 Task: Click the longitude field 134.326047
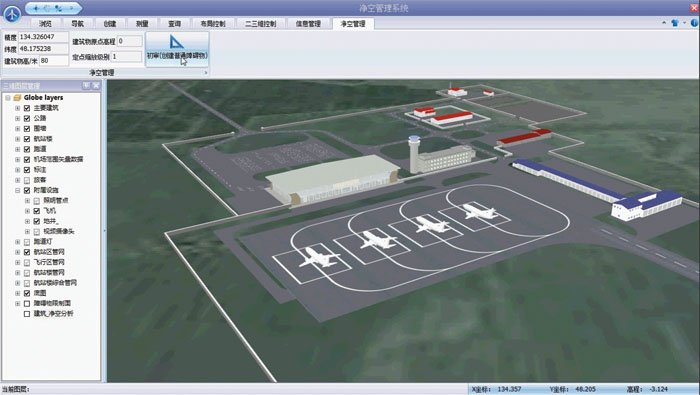pos(43,37)
